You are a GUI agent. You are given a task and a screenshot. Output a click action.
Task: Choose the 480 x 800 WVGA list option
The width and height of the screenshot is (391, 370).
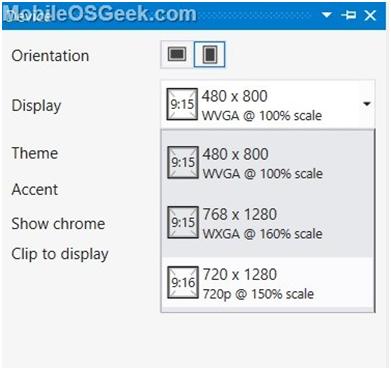coord(268,163)
